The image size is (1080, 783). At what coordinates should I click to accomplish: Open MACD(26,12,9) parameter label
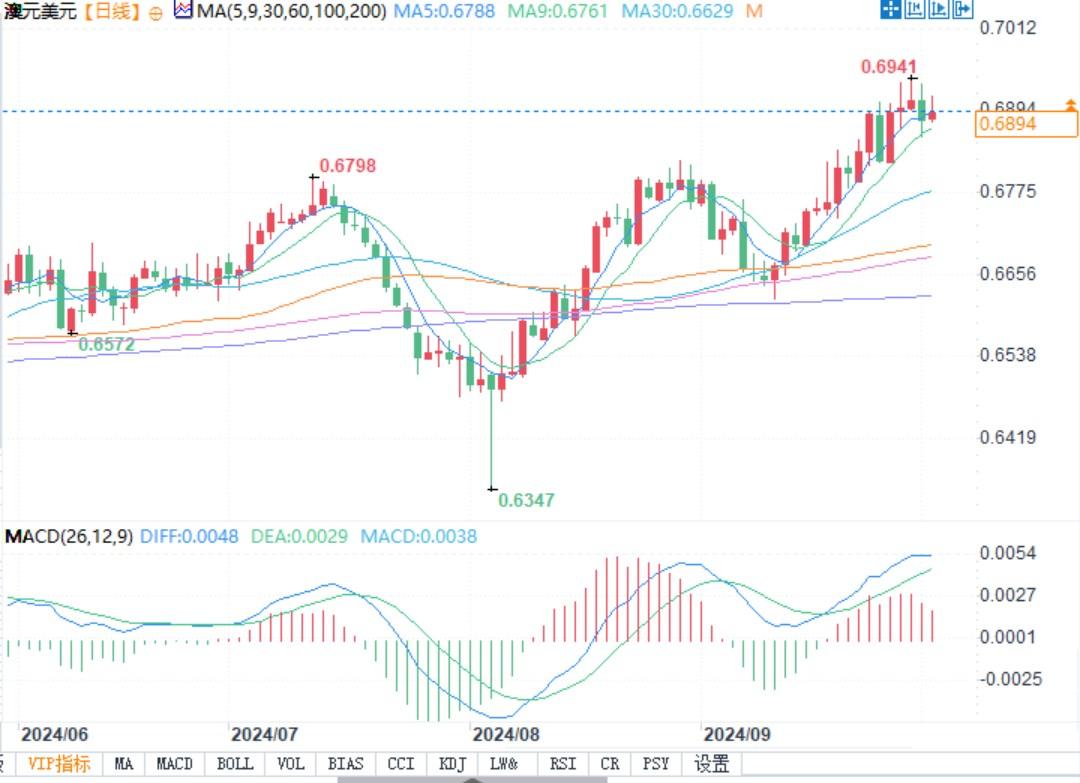coord(69,536)
